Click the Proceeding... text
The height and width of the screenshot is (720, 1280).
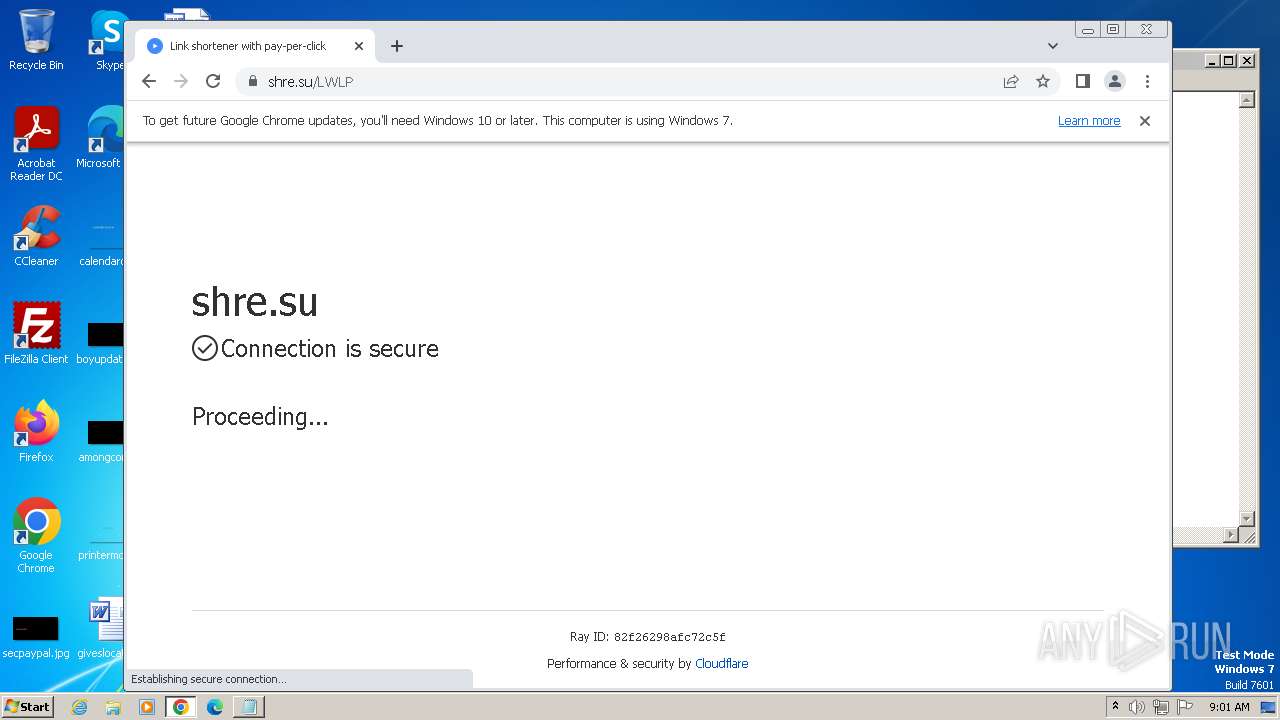click(x=260, y=416)
